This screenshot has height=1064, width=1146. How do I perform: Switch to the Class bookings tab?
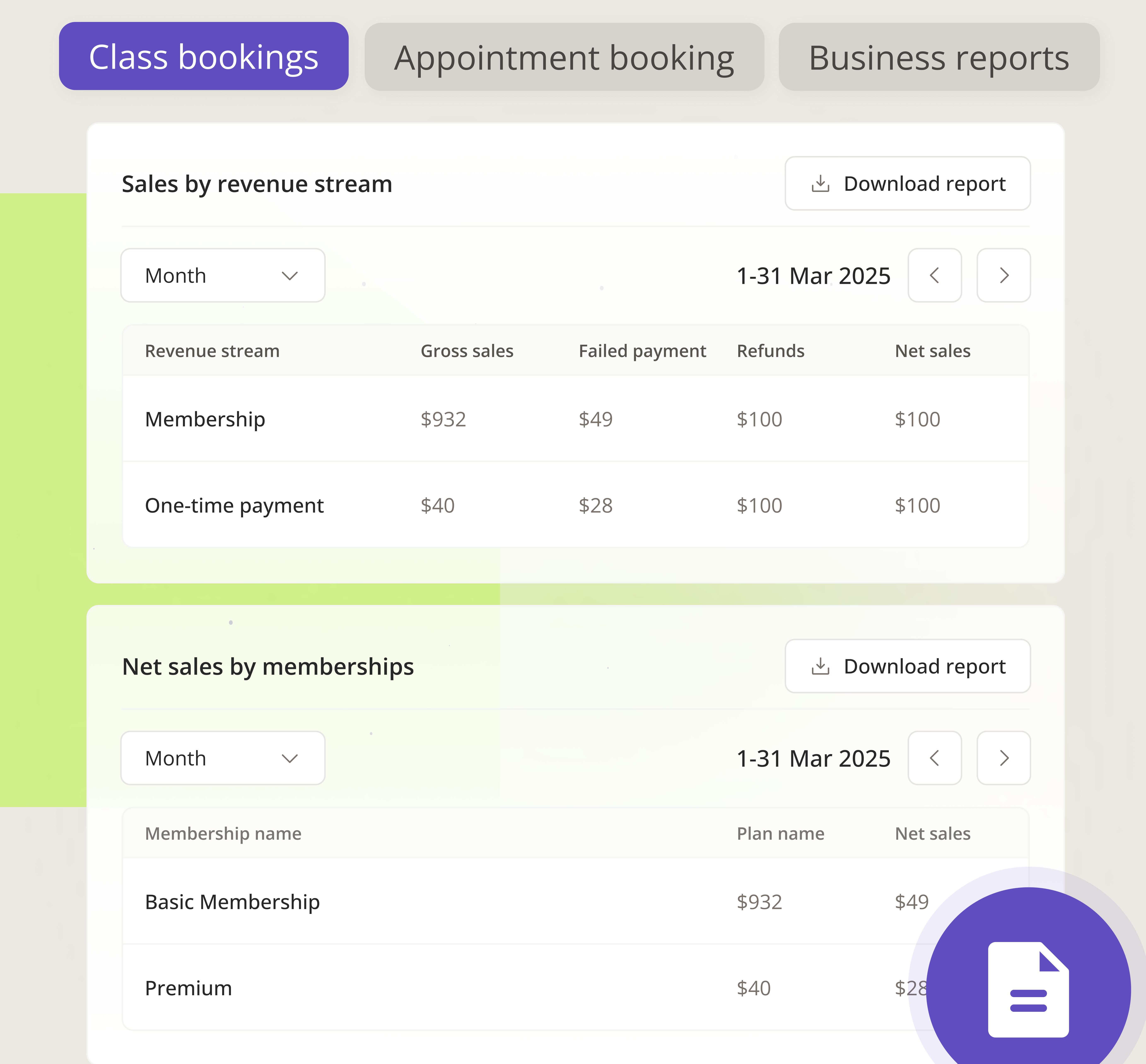tap(203, 57)
